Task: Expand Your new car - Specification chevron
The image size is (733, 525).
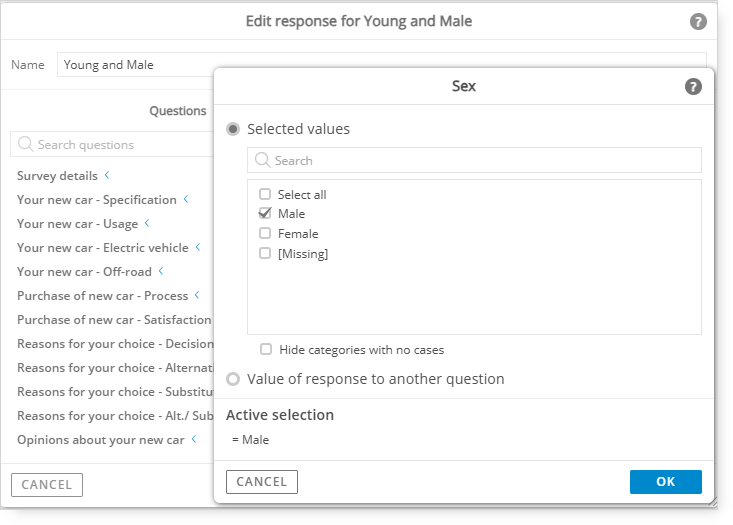Action: (x=186, y=199)
